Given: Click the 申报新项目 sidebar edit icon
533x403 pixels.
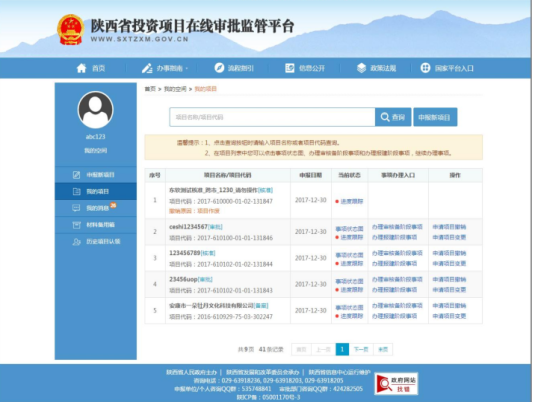Looking at the screenshot, I should click(76, 175).
